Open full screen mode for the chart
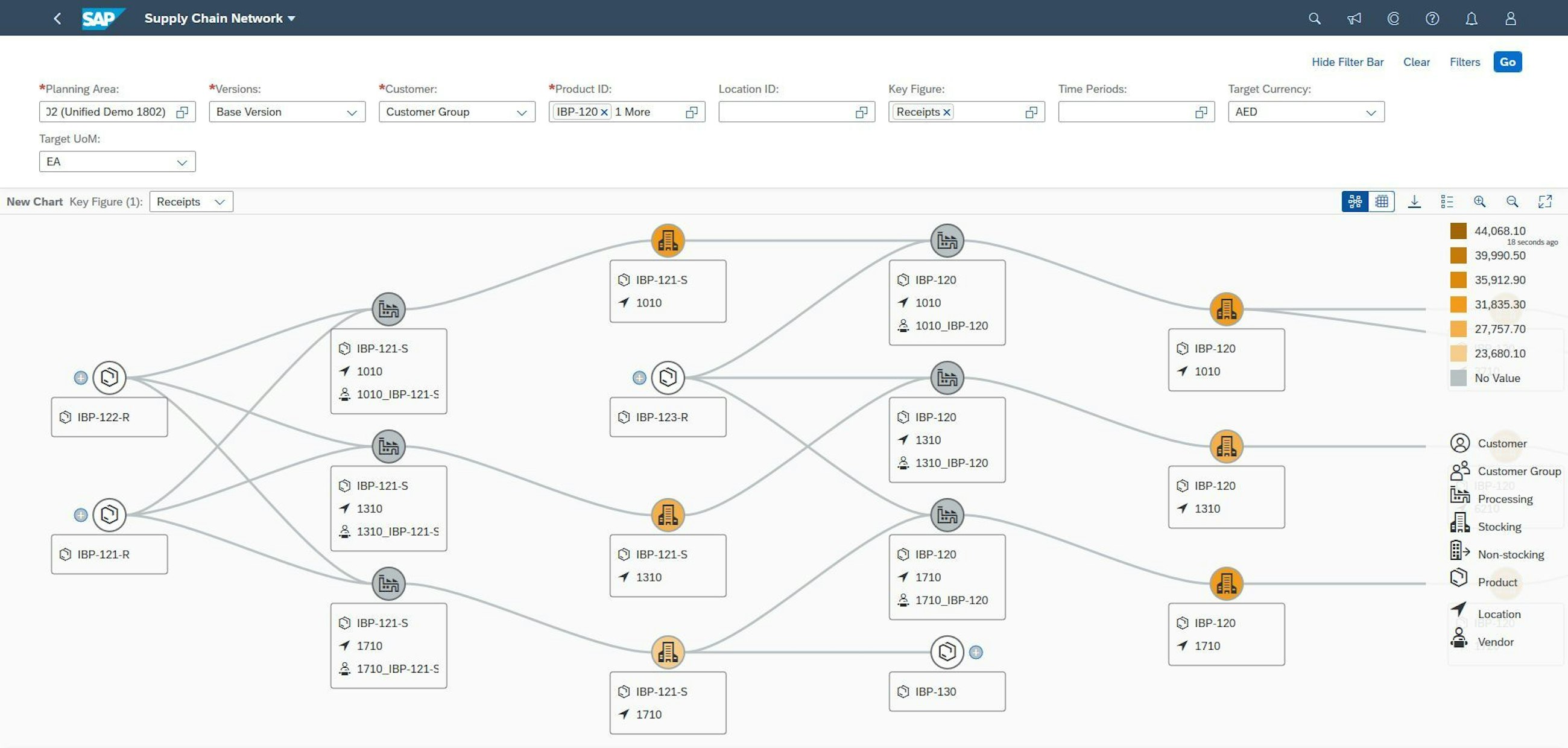The width and height of the screenshot is (1568, 748). click(x=1546, y=201)
